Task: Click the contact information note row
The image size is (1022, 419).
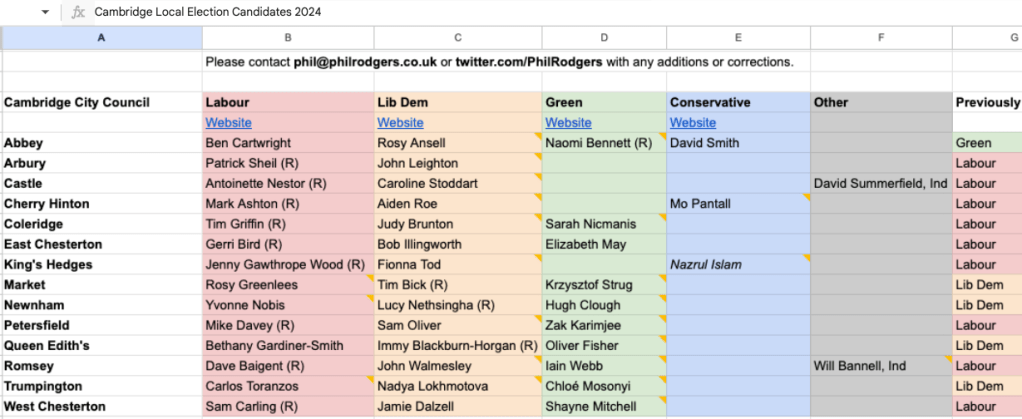Action: (x=500, y=62)
